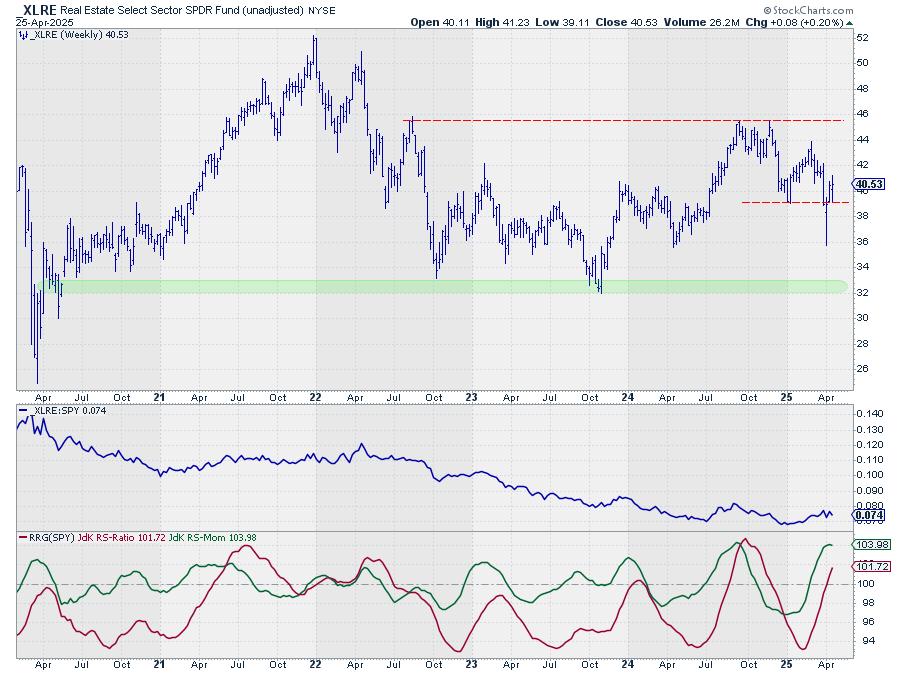Viewport: 900px width, 673px height.
Task: Click the red RS-Ratio value tag 101.72
Action: (x=866, y=567)
